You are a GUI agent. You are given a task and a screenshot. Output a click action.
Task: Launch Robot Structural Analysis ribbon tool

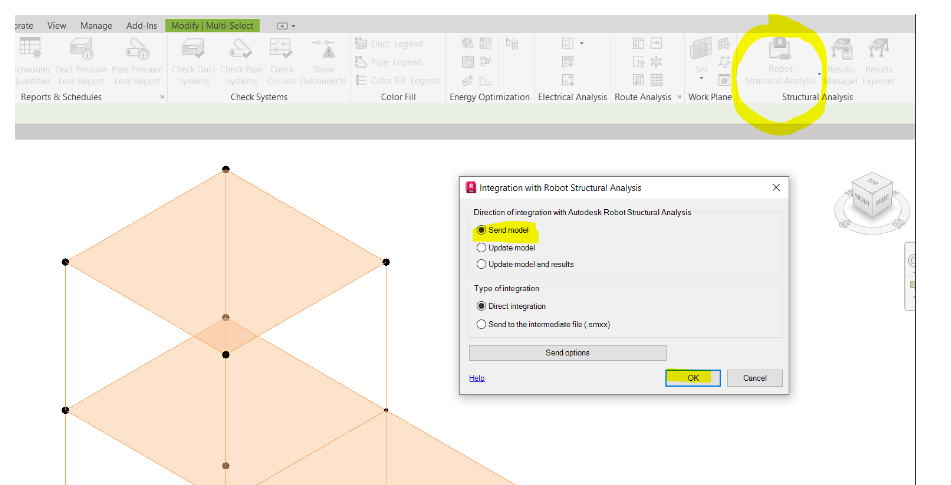780,61
